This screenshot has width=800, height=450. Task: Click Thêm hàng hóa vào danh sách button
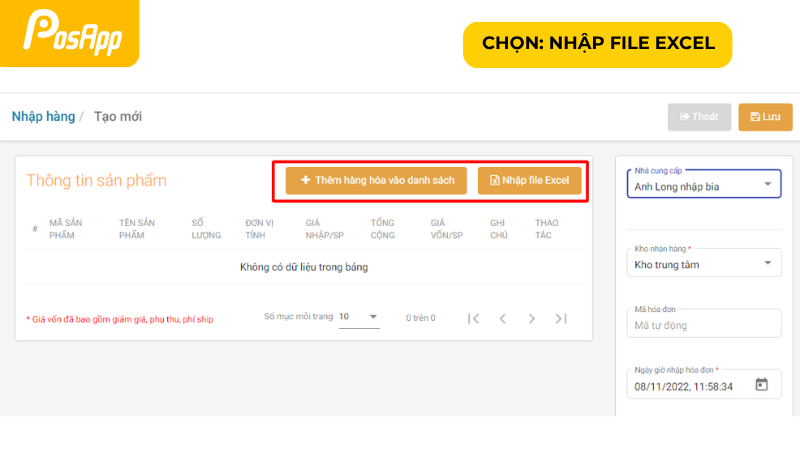pyautogui.click(x=376, y=181)
